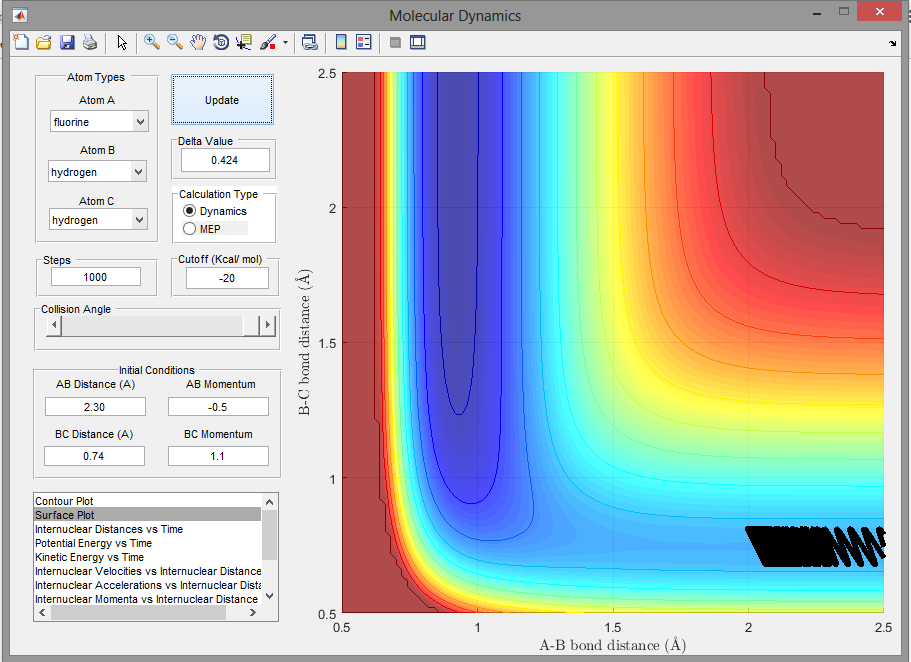Click the AB Distance input field
Screen dimensions: 911x662
tap(95, 406)
